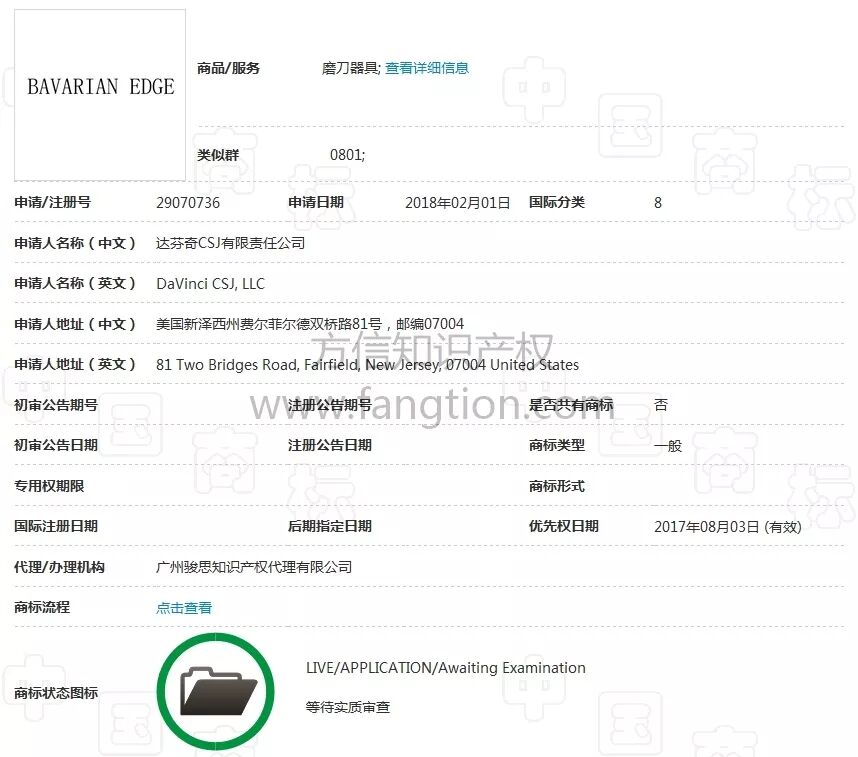
Task: Click the 后期指定日期 label
Action: tap(330, 527)
